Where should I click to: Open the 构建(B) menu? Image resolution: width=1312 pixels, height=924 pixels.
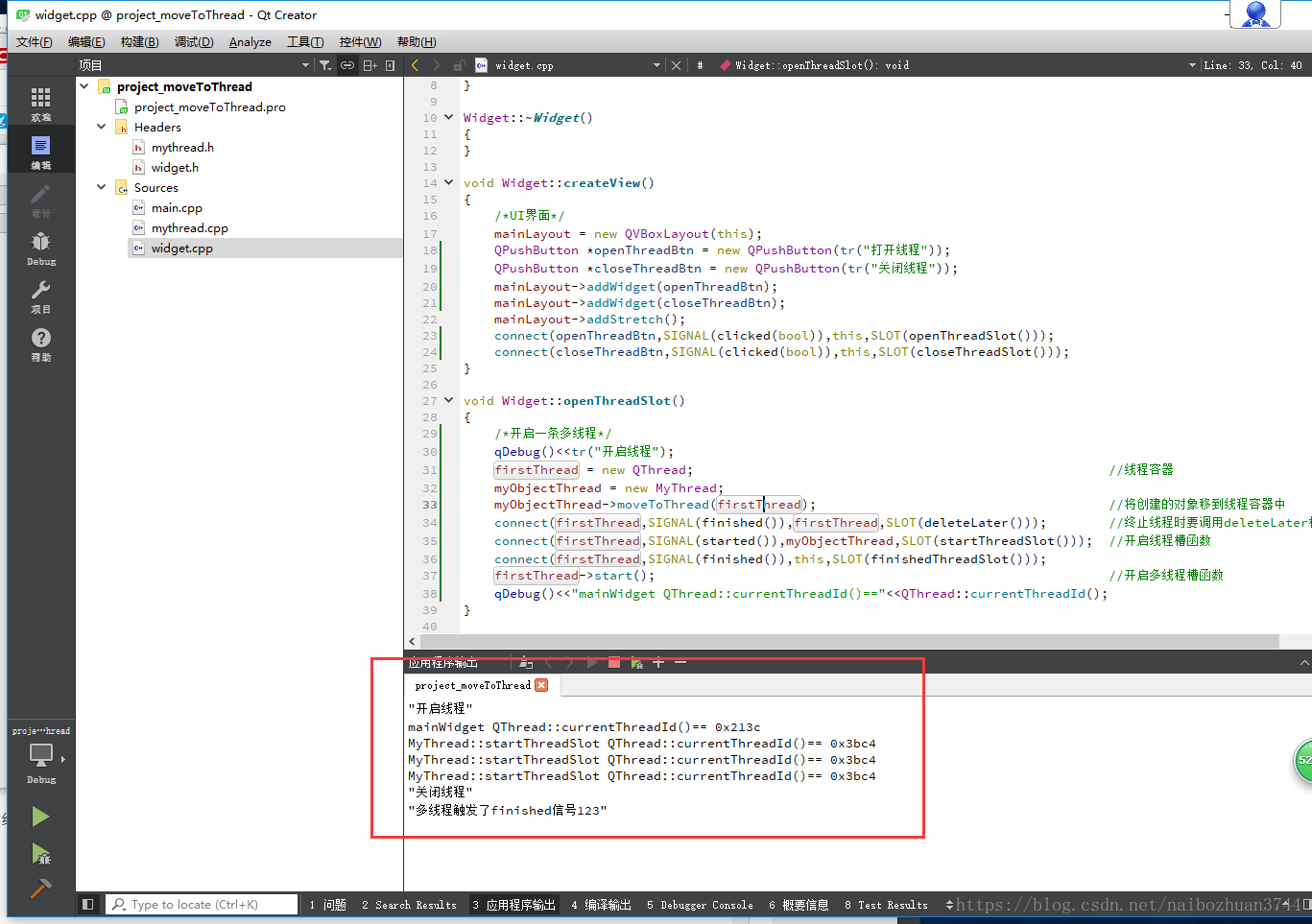pyautogui.click(x=139, y=42)
